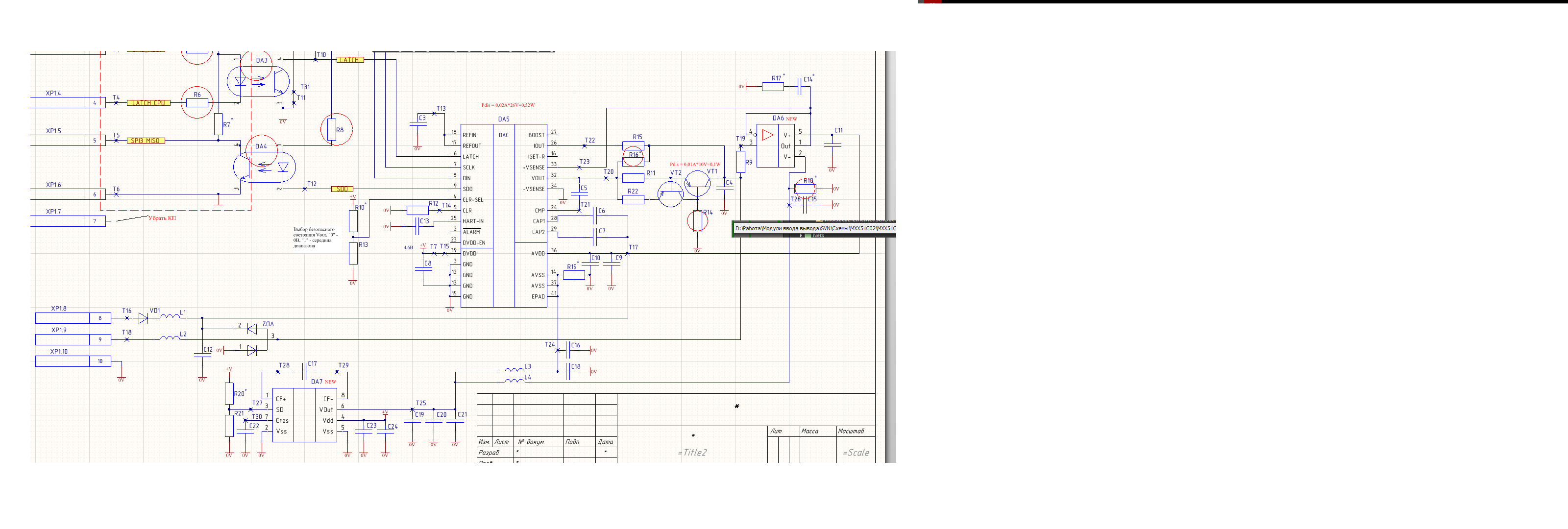Select the Nets folder item
1568x529 pixels.
[x=818, y=236]
